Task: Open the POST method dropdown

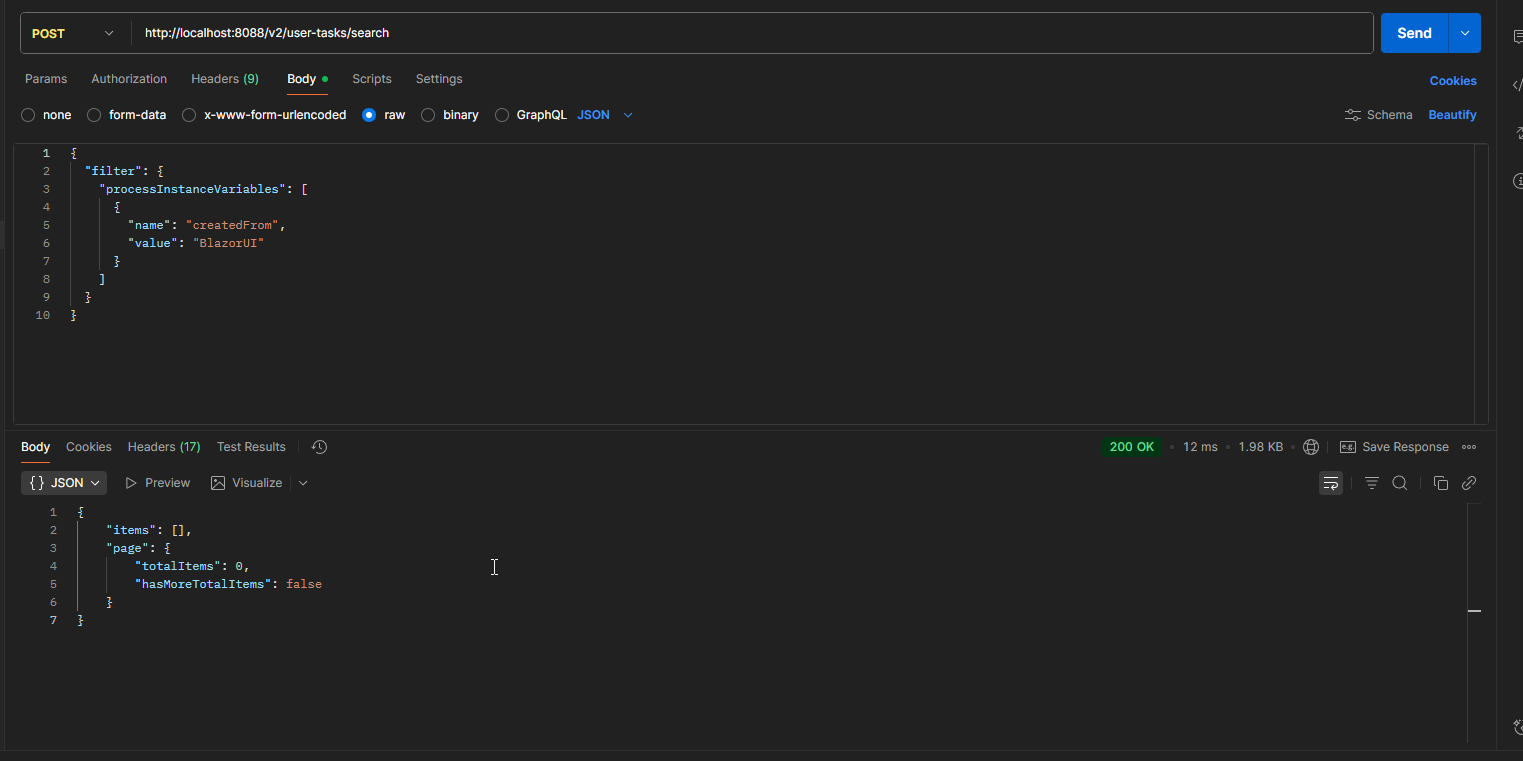Action: [74, 33]
